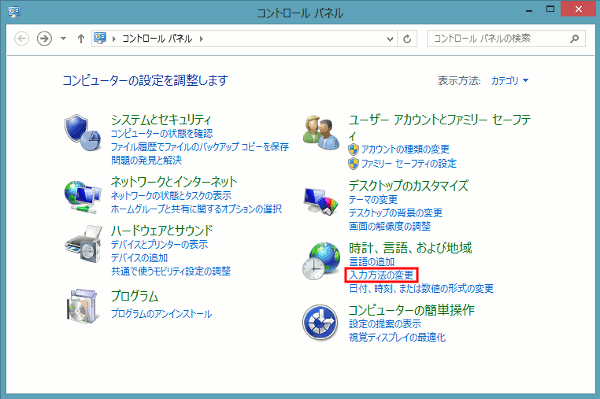The image size is (600, 399).
Task: Open 共通で使うモビリティ設定の調整 link
Action: 171,271
